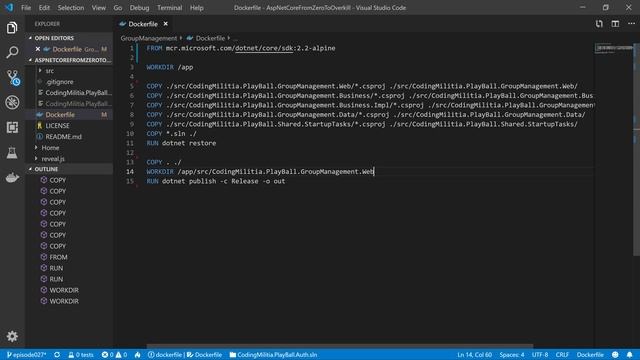Screen dimensions: 640x360
Task: Expand the reveal.js folder
Action: pos(53,159)
